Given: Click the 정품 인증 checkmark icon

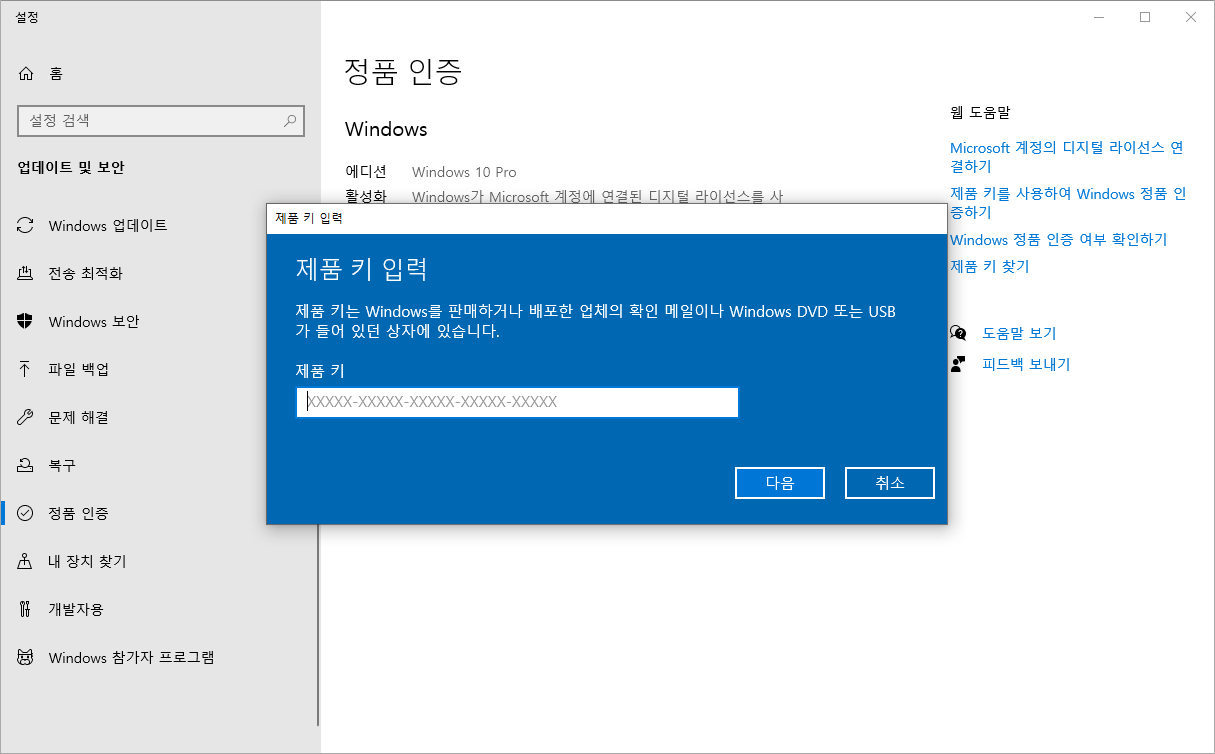Looking at the screenshot, I should (x=26, y=513).
